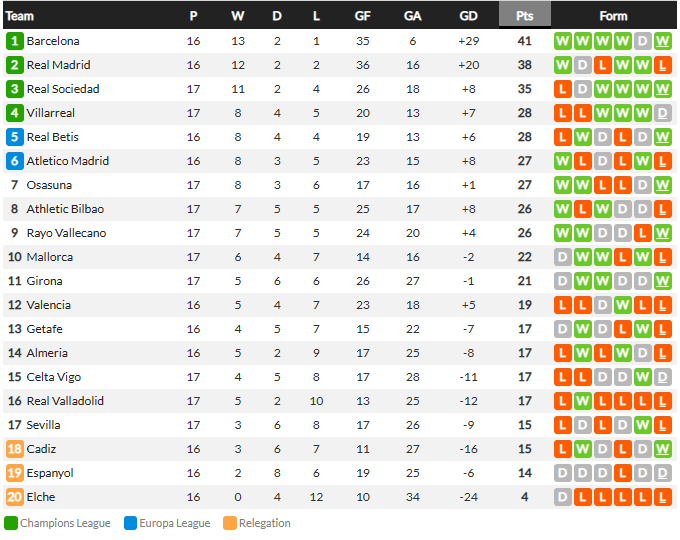Open Real Sociedad team link
The width and height of the screenshot is (680, 540).
63,89
